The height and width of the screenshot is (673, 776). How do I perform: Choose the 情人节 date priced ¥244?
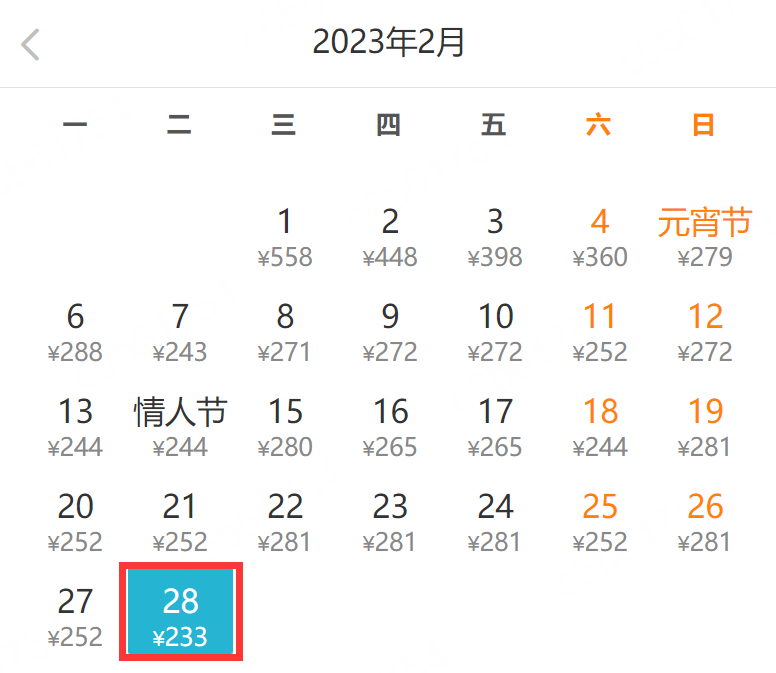(180, 428)
